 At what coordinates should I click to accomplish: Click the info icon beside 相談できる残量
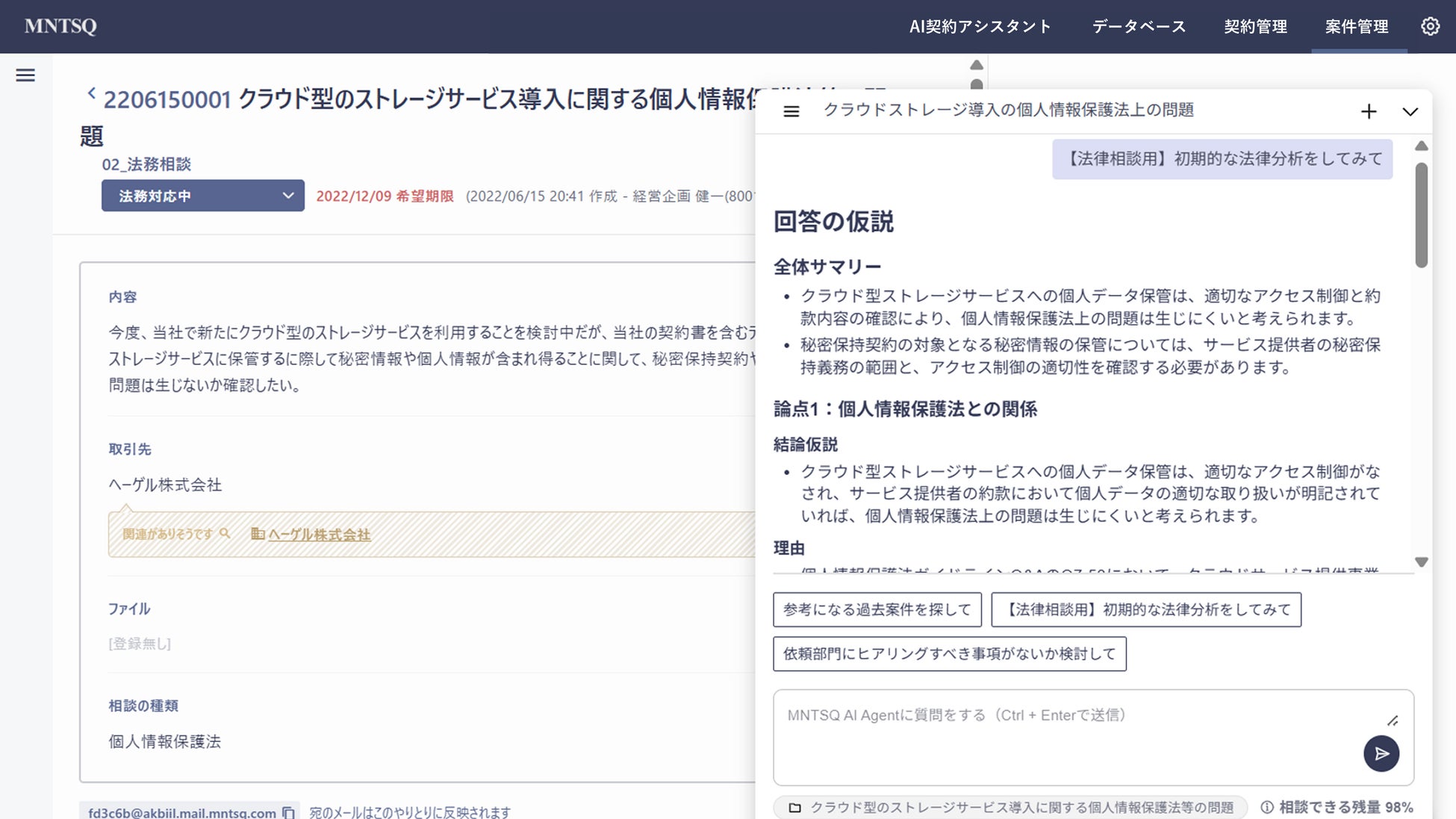[x=1266, y=807]
